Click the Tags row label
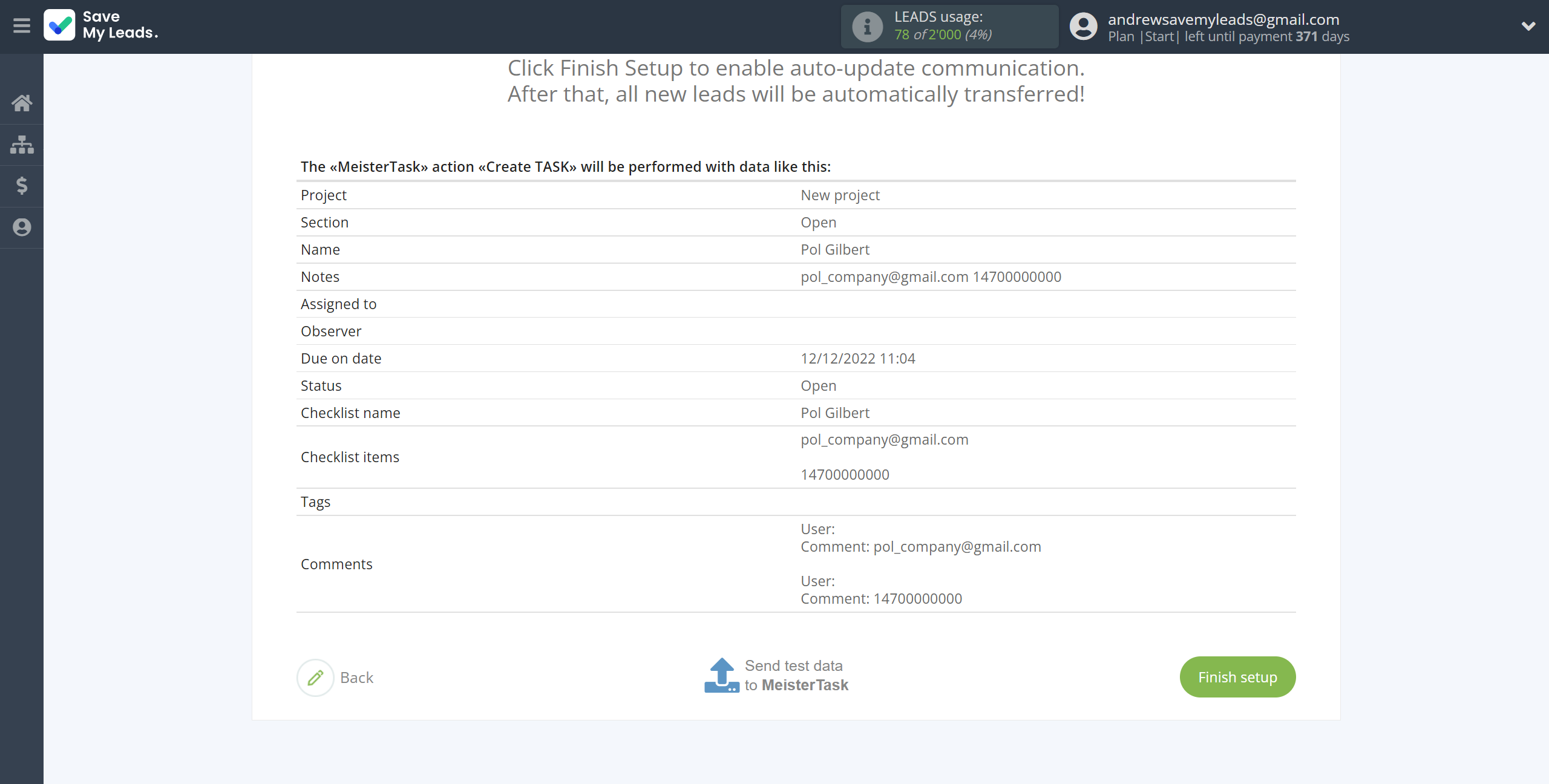The width and height of the screenshot is (1549, 784). pos(315,502)
